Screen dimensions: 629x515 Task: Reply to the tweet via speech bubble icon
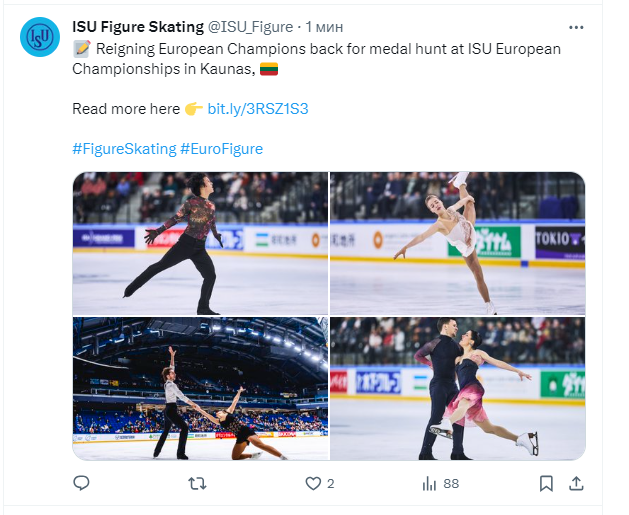pos(82,483)
